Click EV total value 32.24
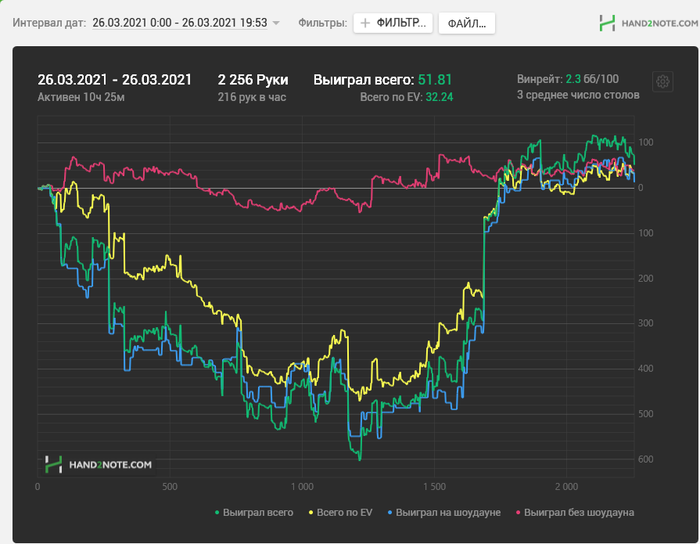 click(439, 97)
